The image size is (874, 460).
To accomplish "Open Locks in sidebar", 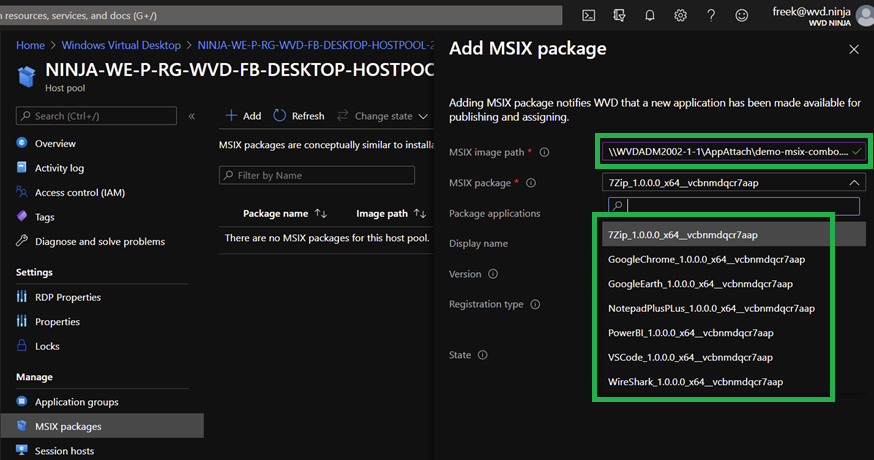I will [x=47, y=346].
